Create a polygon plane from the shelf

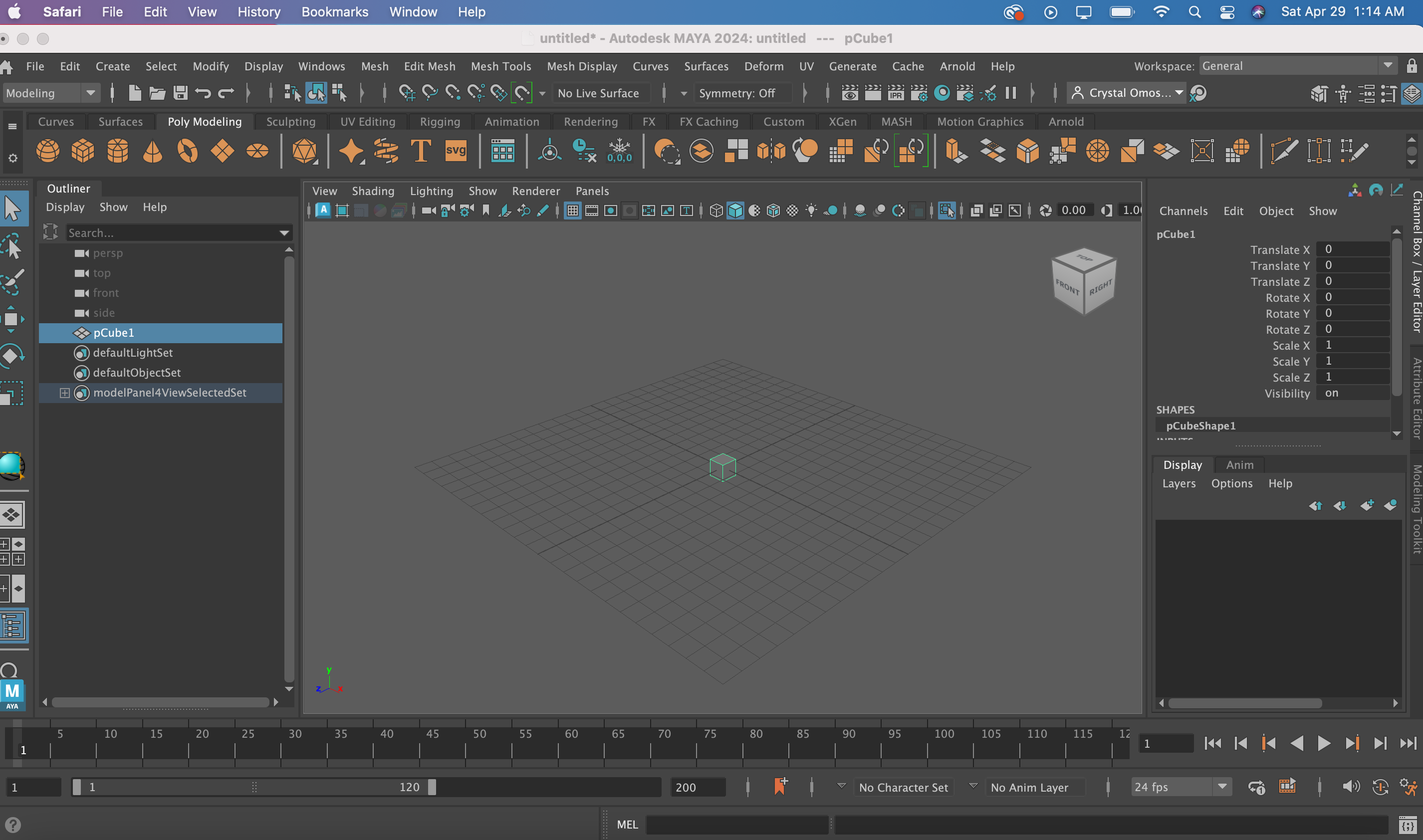point(223,151)
